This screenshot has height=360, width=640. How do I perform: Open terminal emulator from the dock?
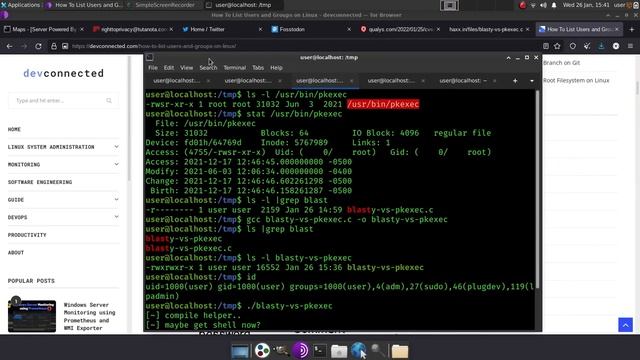(x=320, y=351)
